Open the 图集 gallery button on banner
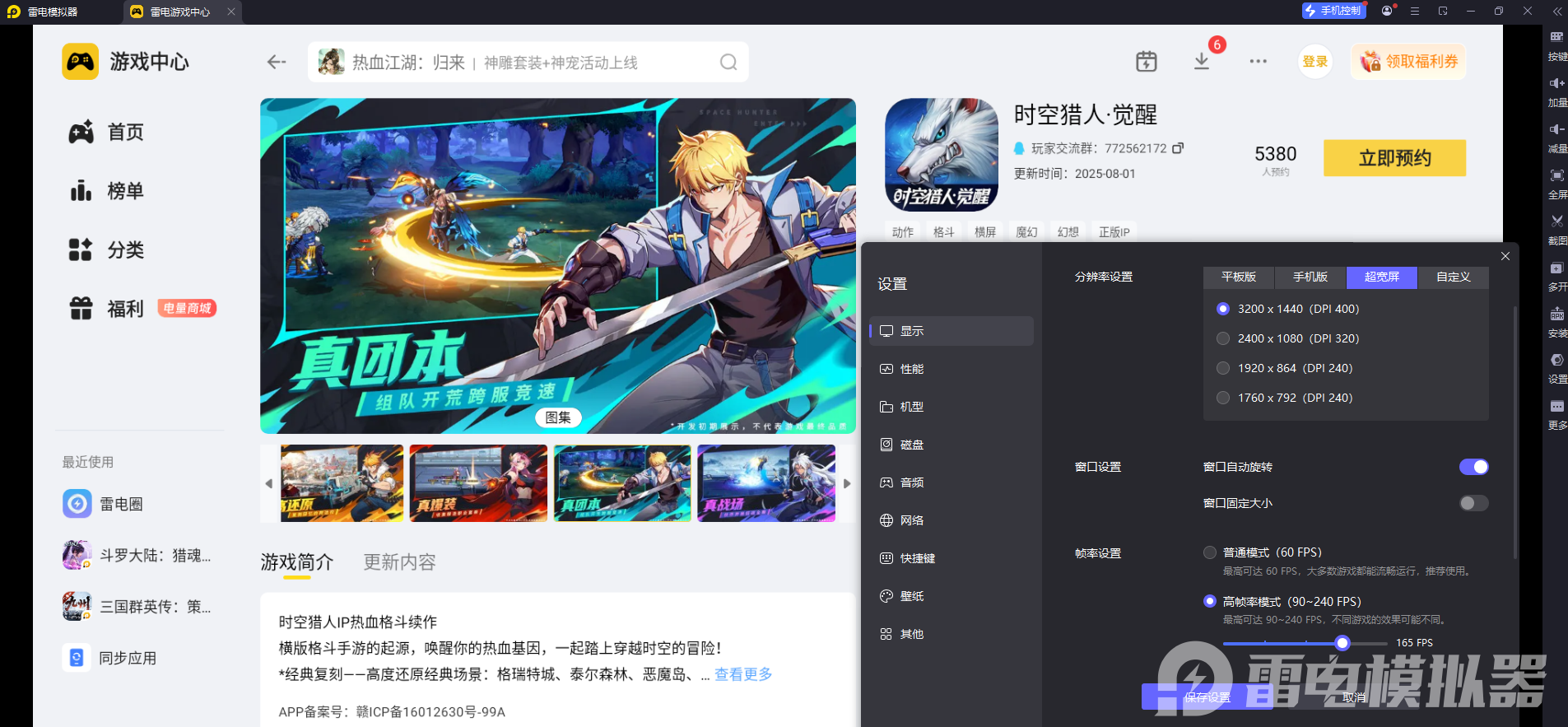 tap(558, 417)
